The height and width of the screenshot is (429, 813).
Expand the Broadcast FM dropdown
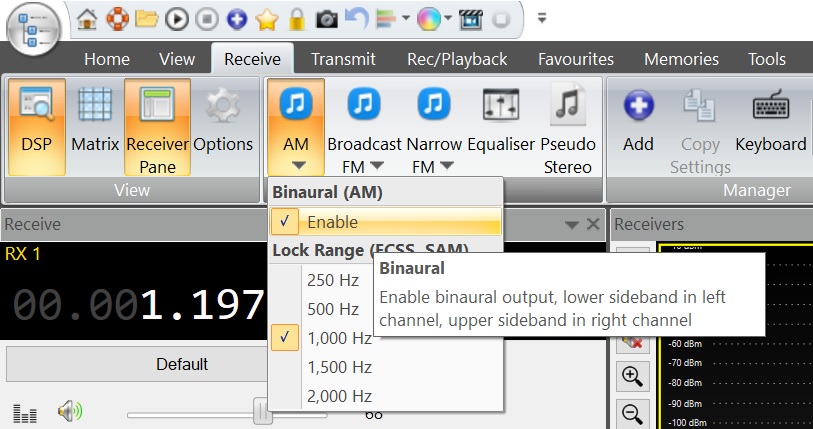[x=377, y=166]
